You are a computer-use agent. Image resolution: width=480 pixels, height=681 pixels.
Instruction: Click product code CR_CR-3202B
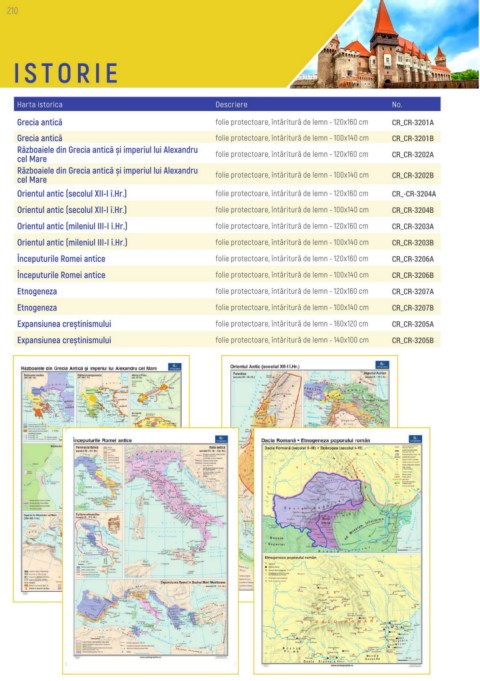413,175
